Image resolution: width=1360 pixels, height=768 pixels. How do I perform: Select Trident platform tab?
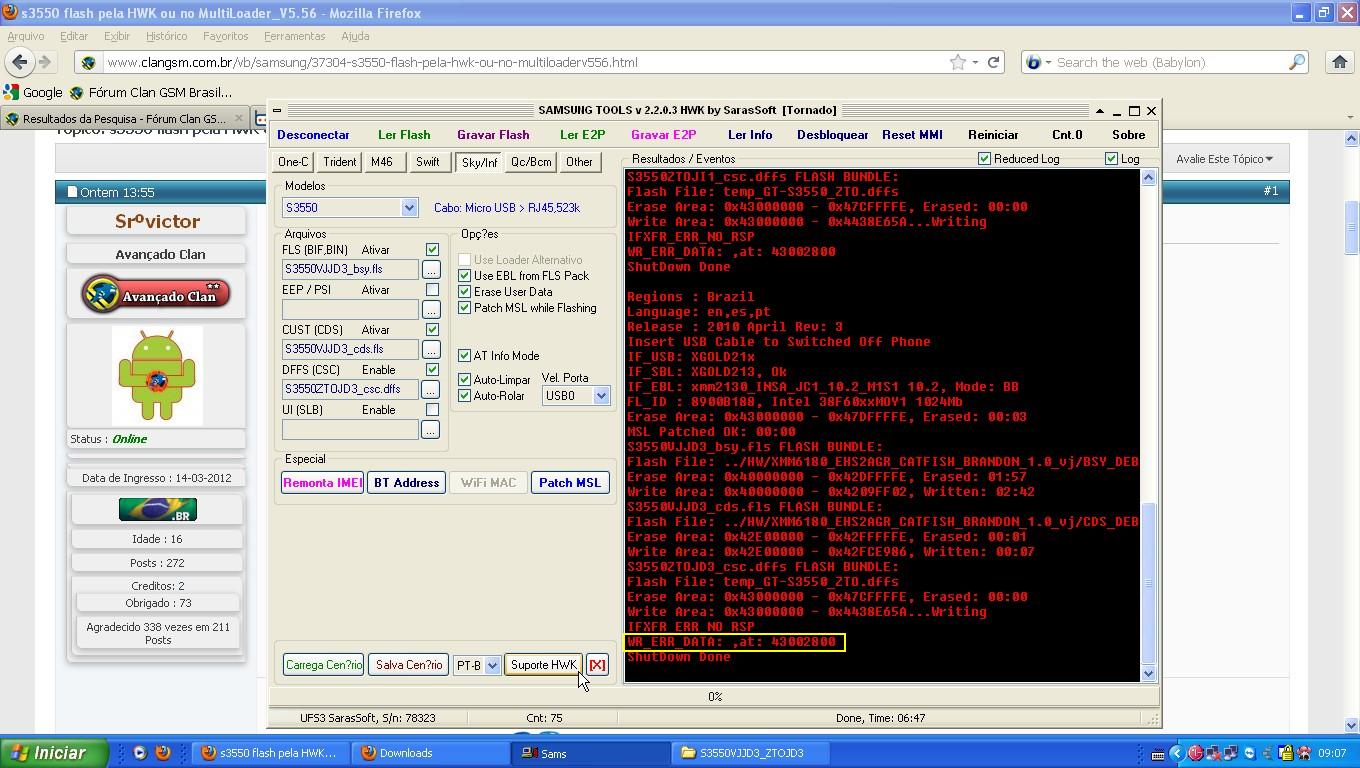[339, 162]
